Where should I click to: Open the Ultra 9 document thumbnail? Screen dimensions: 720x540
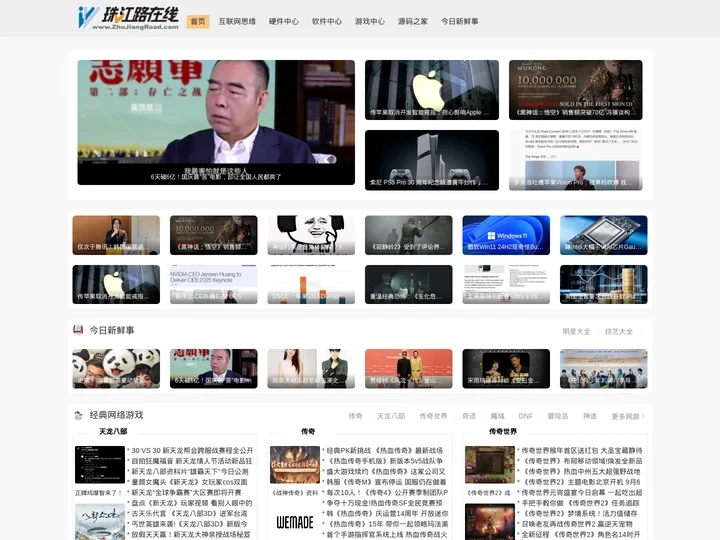[506, 284]
